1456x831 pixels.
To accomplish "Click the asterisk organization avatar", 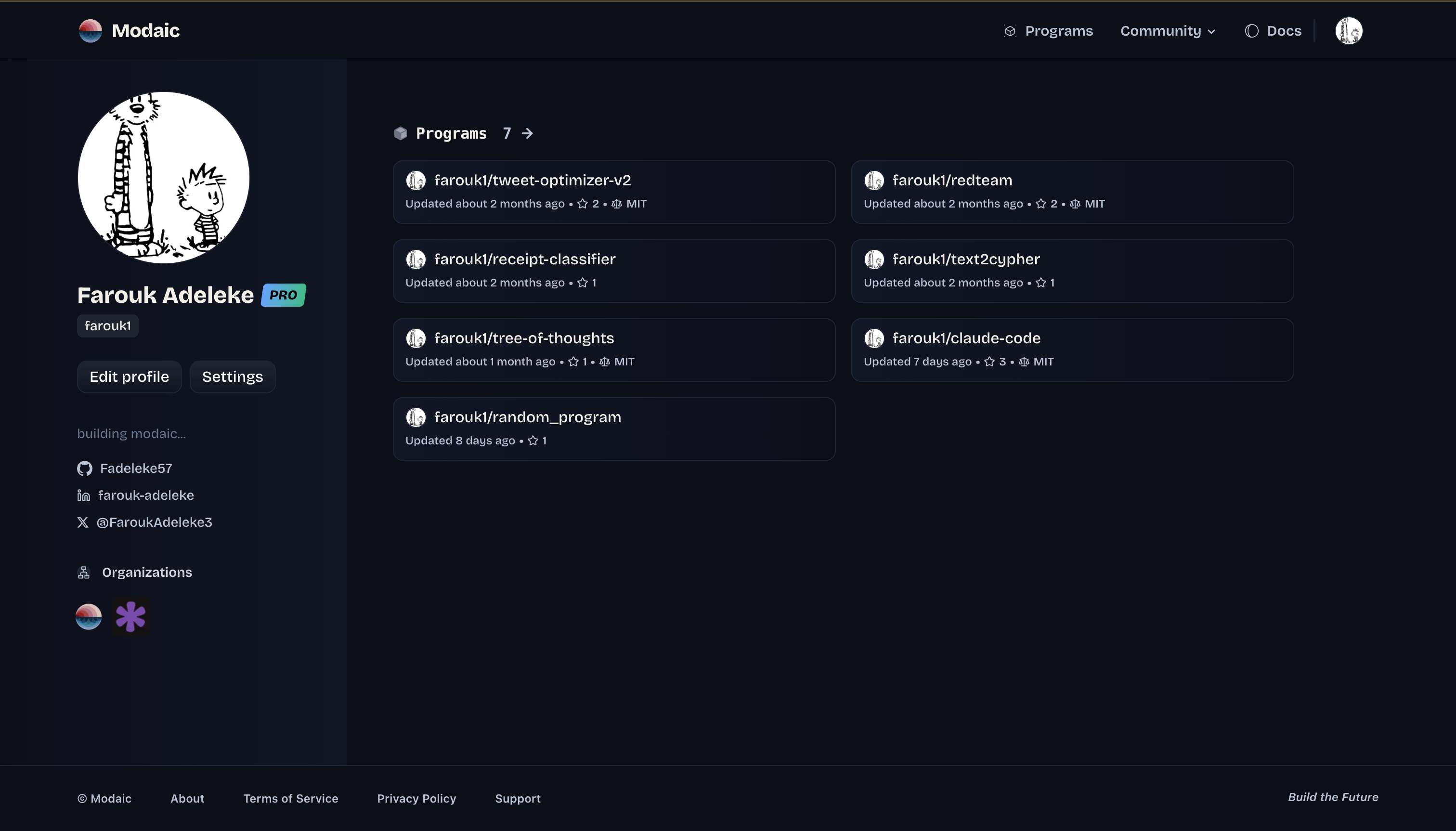I will coord(130,616).
